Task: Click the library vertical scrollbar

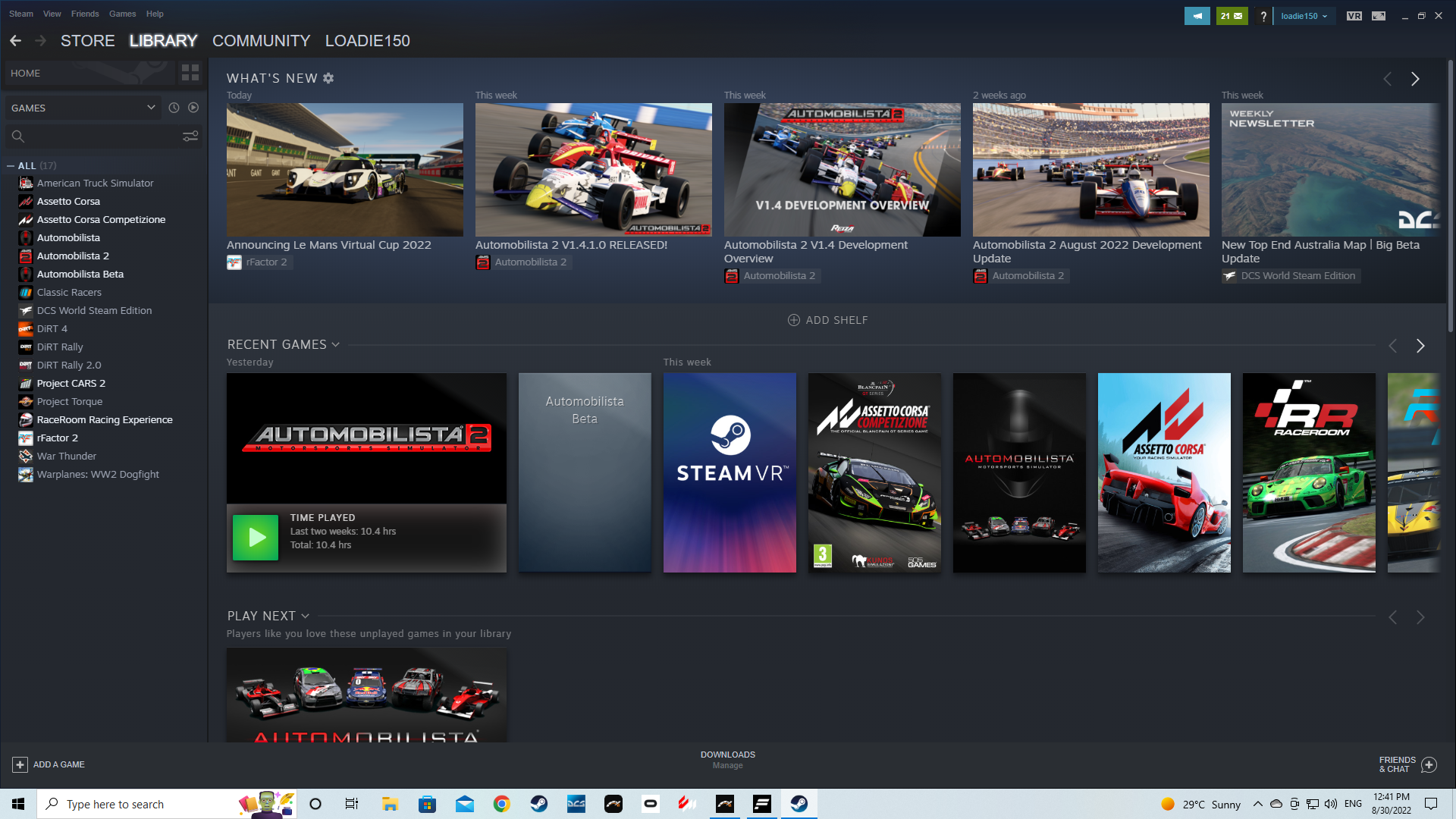Action: point(1450,197)
